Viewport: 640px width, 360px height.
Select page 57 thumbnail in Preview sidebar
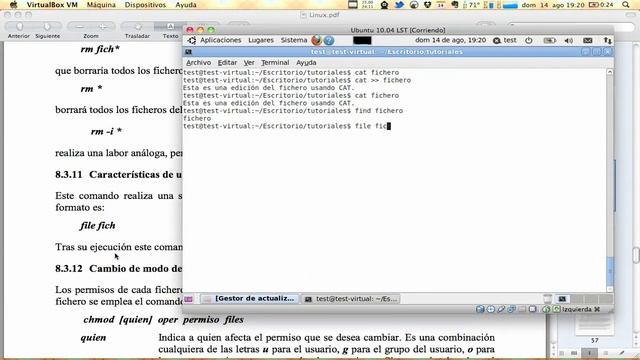click(x=594, y=325)
